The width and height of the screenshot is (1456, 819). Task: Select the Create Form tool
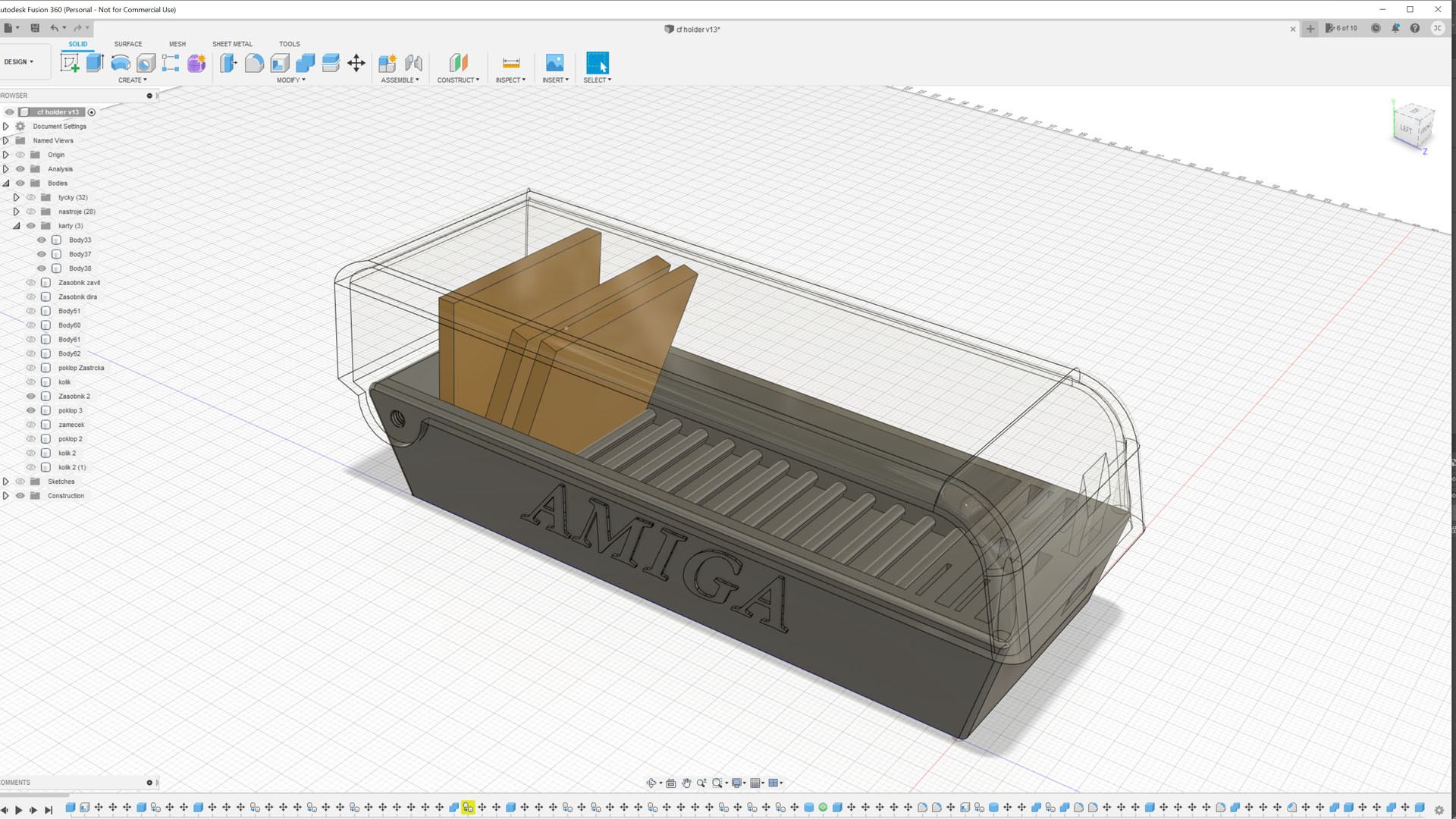tap(196, 63)
